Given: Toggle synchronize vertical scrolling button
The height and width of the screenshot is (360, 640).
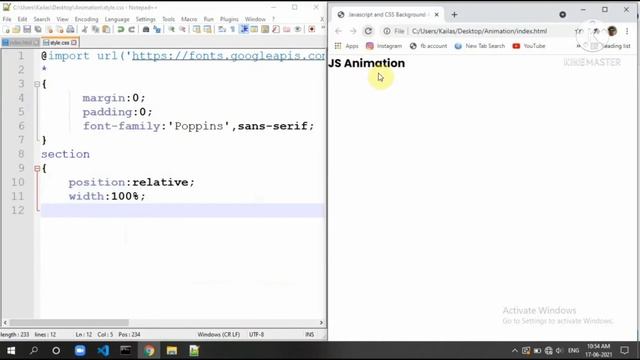Looking at the screenshot, I should pos(197,29).
